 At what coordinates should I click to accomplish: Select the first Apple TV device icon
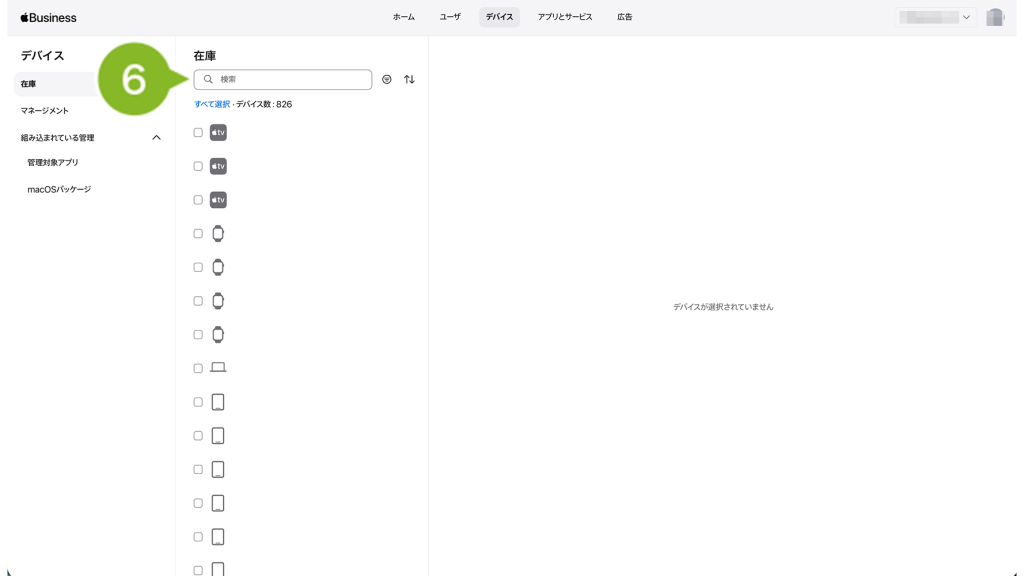point(218,133)
